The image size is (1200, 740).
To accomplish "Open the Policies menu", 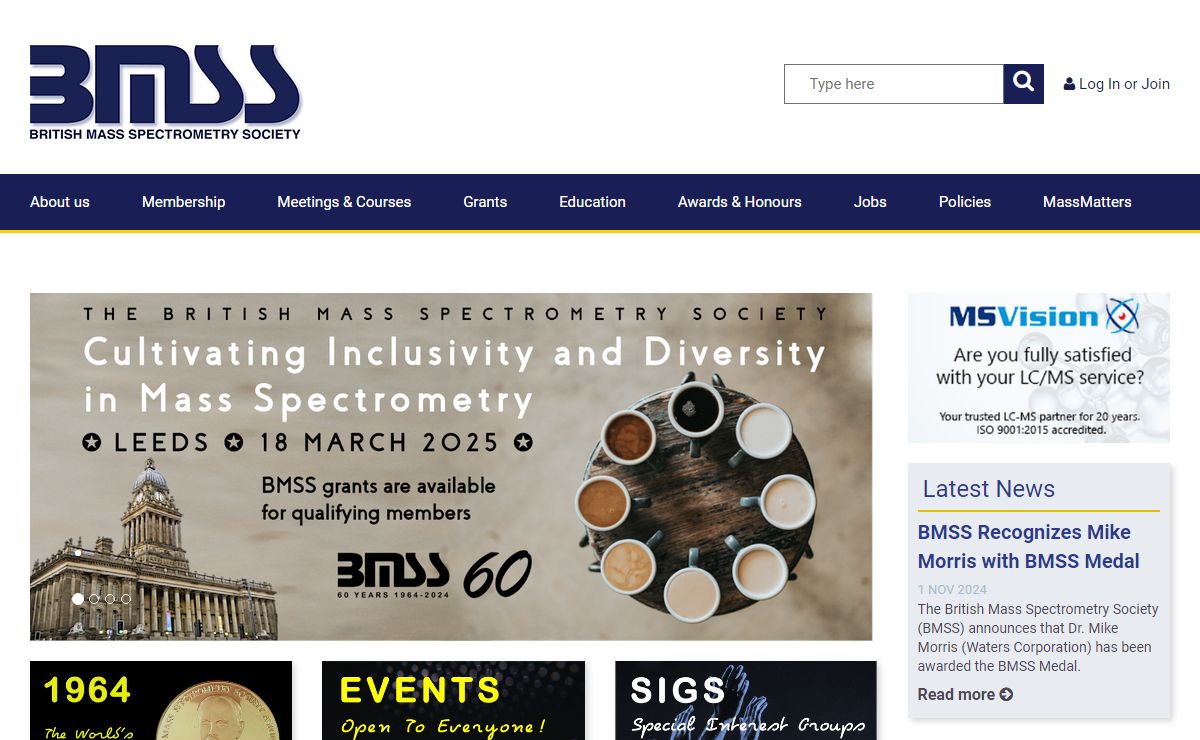I will tap(965, 202).
